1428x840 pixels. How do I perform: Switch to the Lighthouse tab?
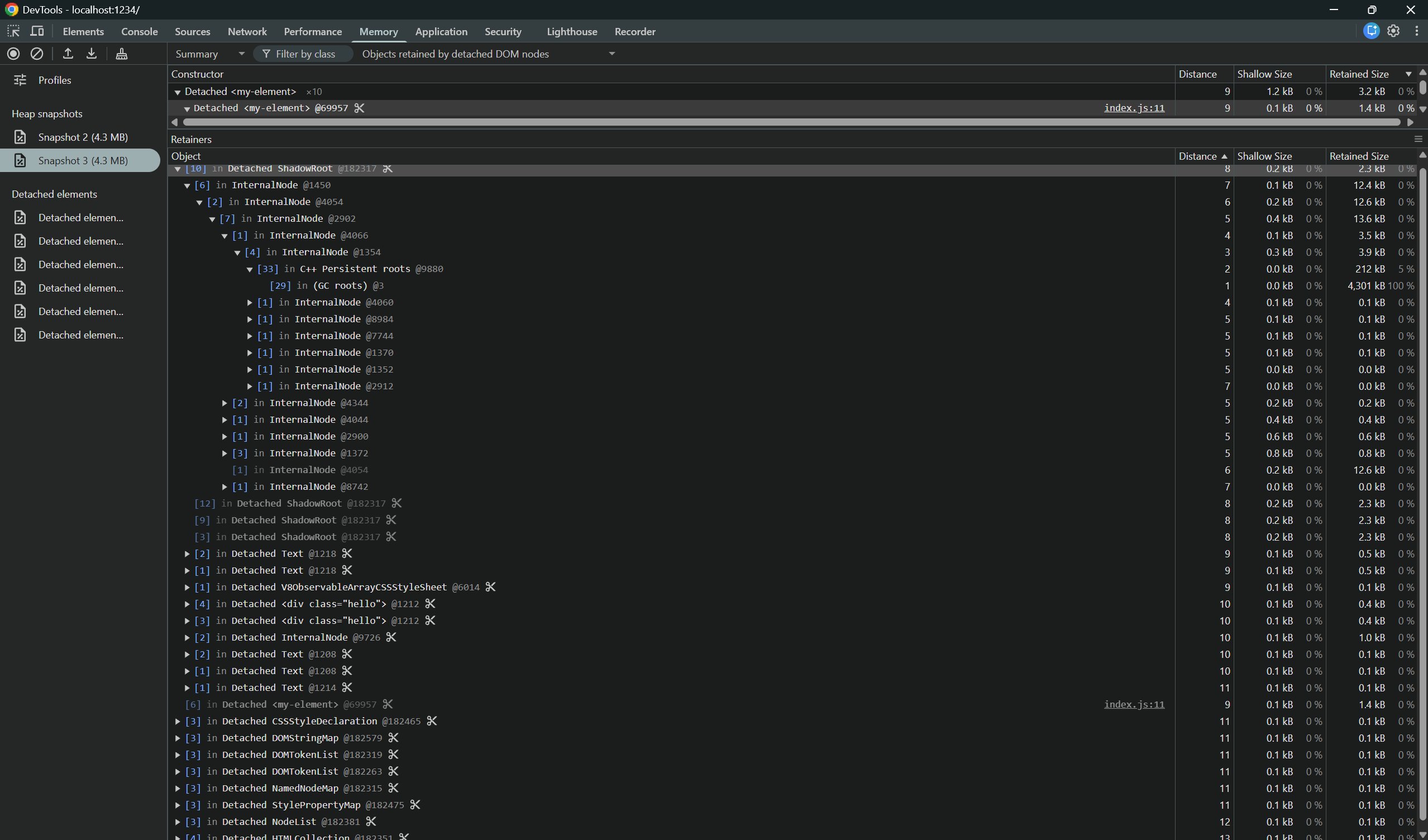[572, 32]
